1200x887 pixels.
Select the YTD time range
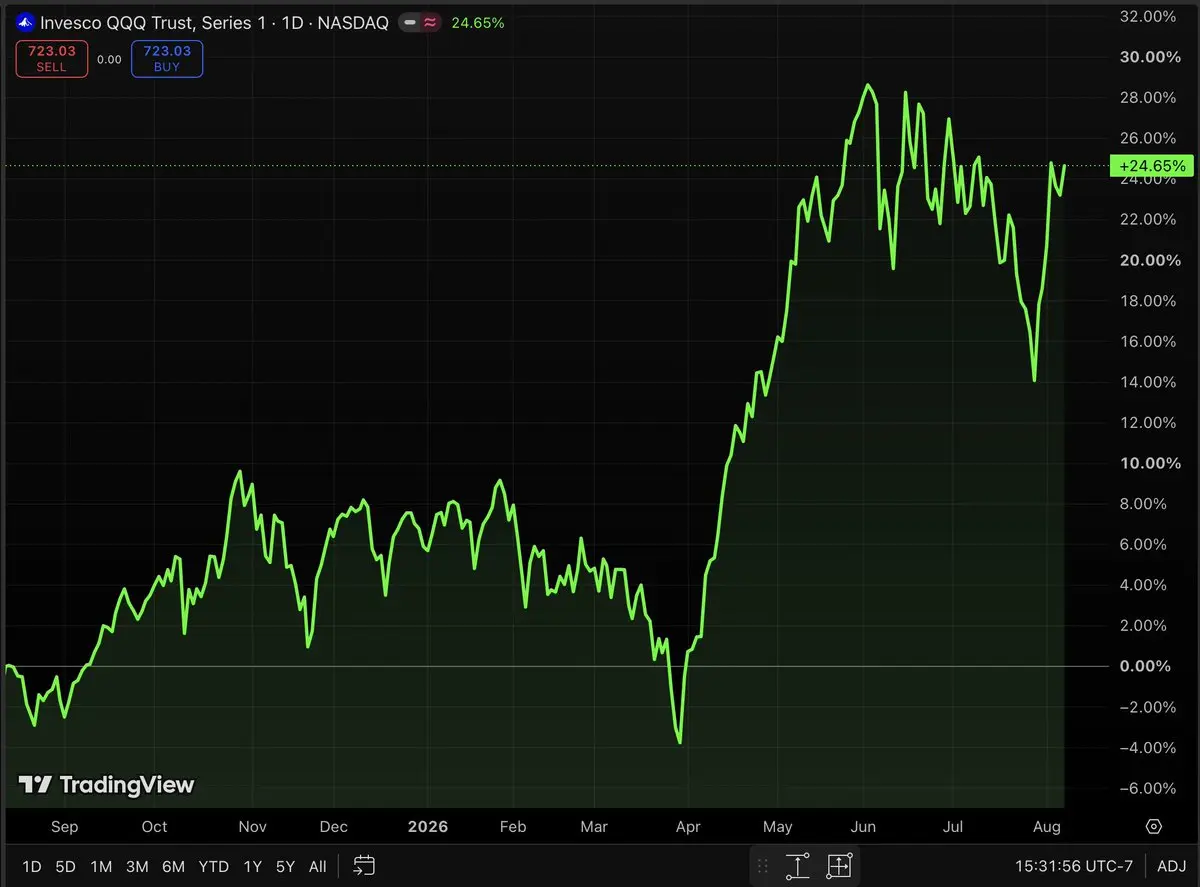coord(213,866)
